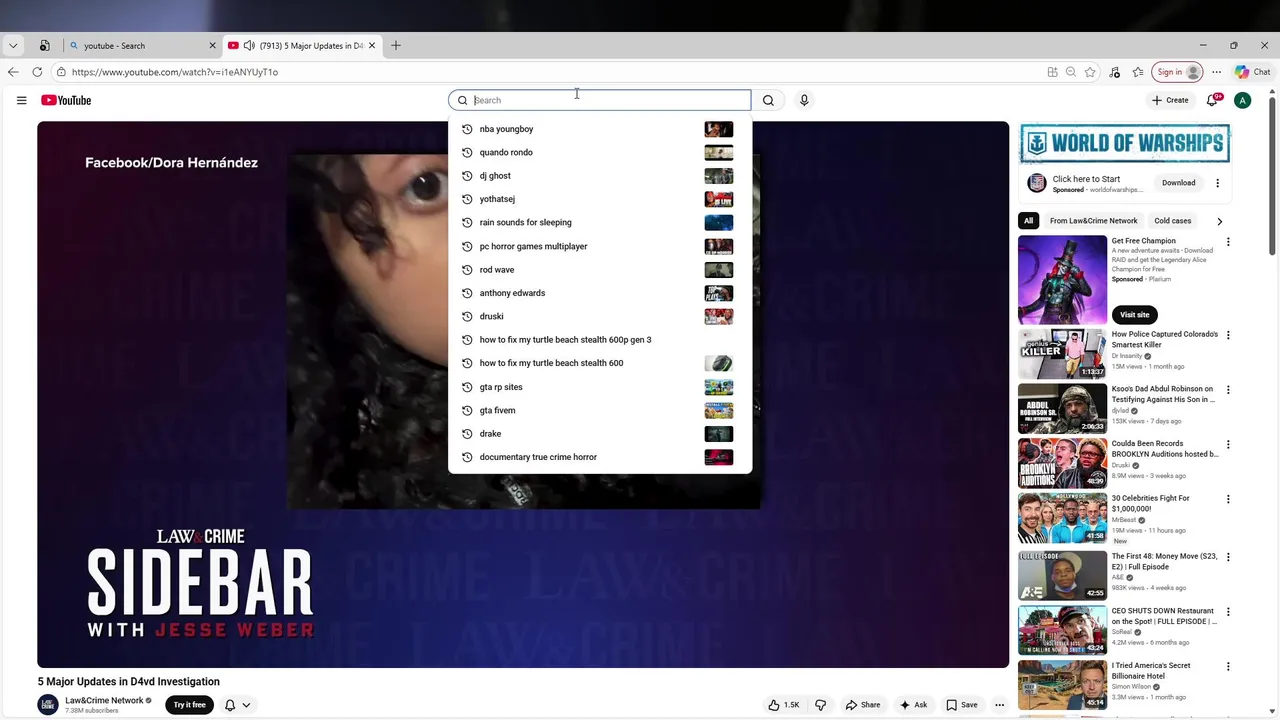Show more filter chips with right arrow
The height and width of the screenshot is (720, 1280).
[x=1219, y=221]
